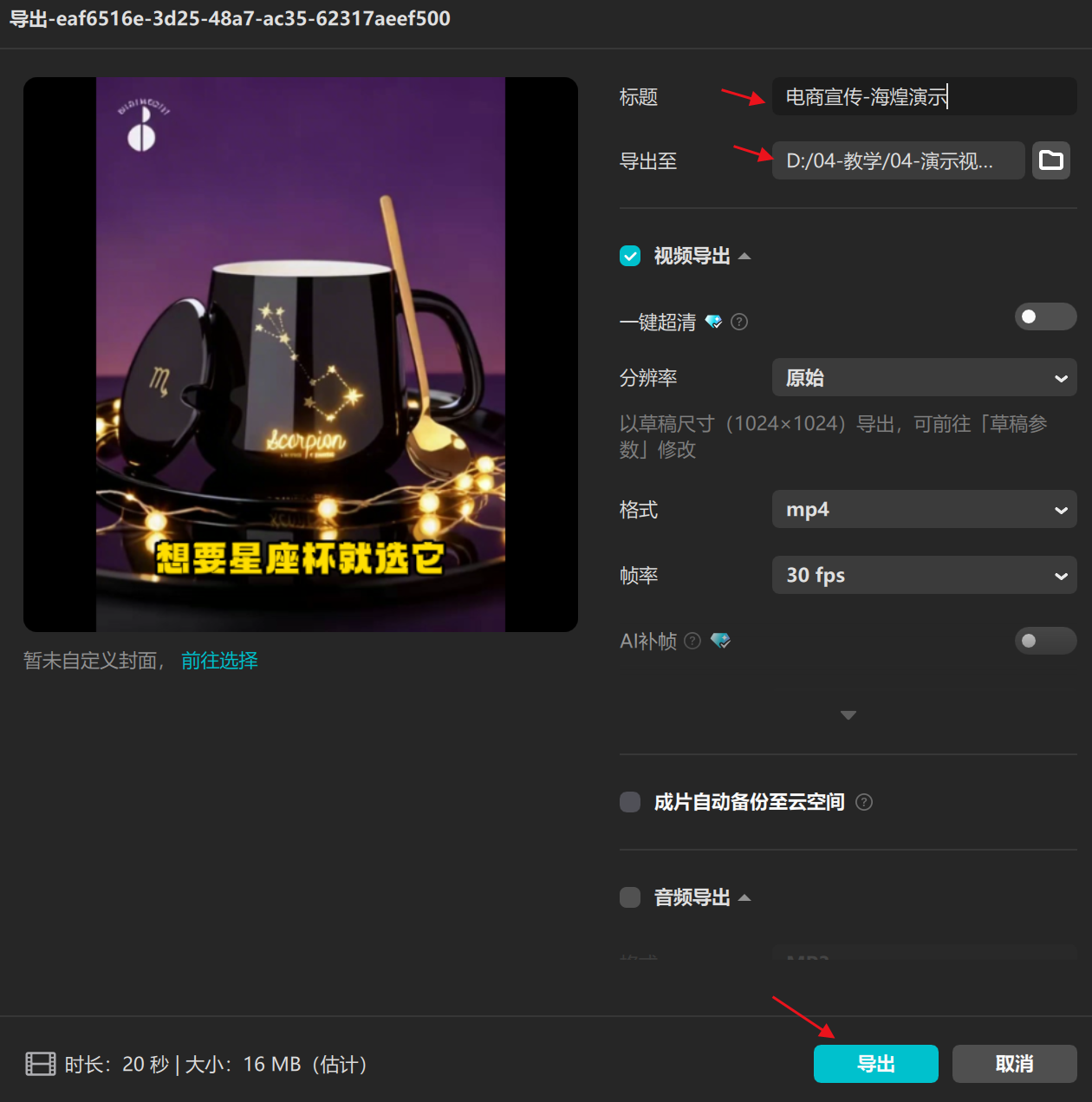Click the help icon beside 成片自动备份至云空间
The image size is (1092, 1102).
(864, 802)
